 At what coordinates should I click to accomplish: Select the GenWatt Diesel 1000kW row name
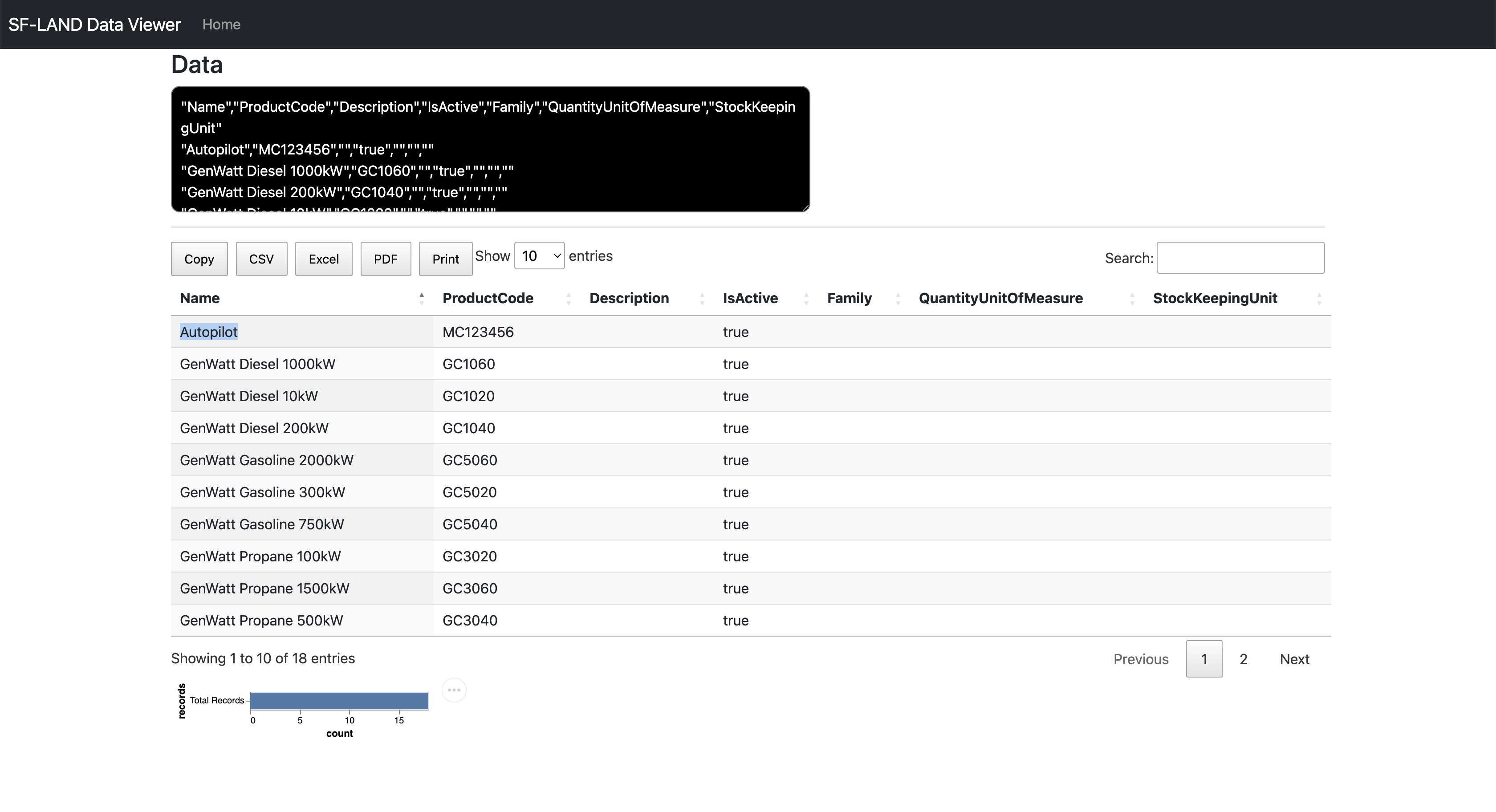click(x=257, y=364)
